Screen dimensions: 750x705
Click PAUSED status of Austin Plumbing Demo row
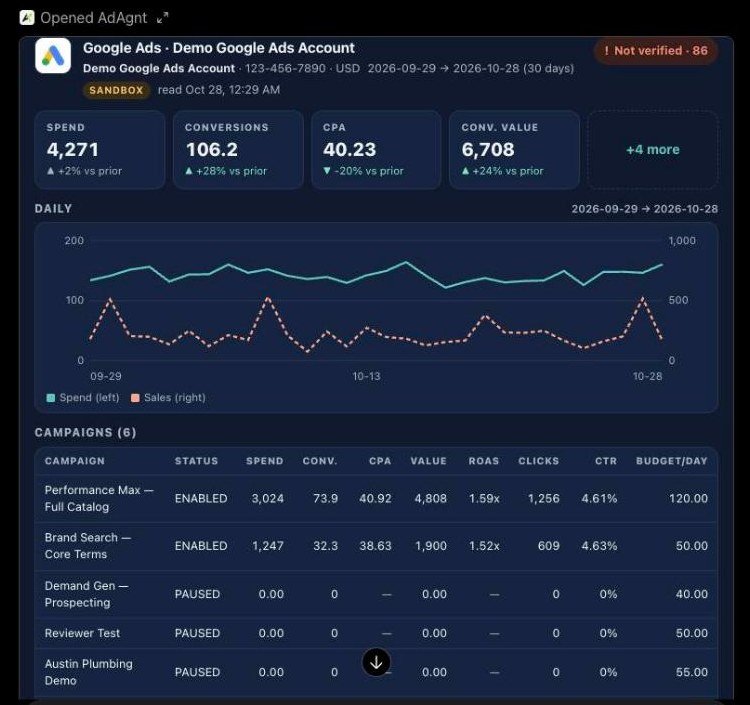click(x=197, y=672)
